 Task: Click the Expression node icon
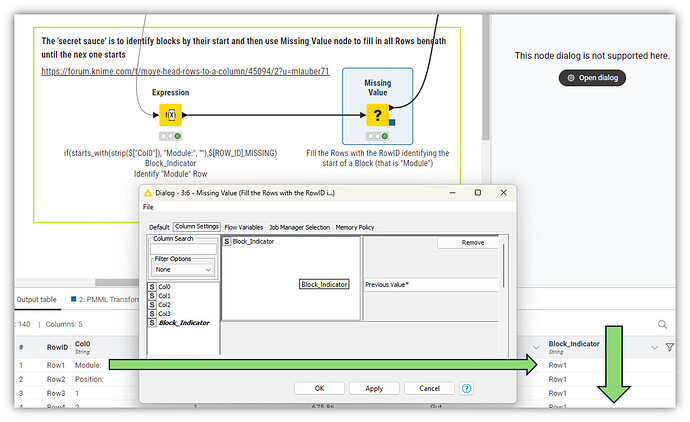point(171,115)
